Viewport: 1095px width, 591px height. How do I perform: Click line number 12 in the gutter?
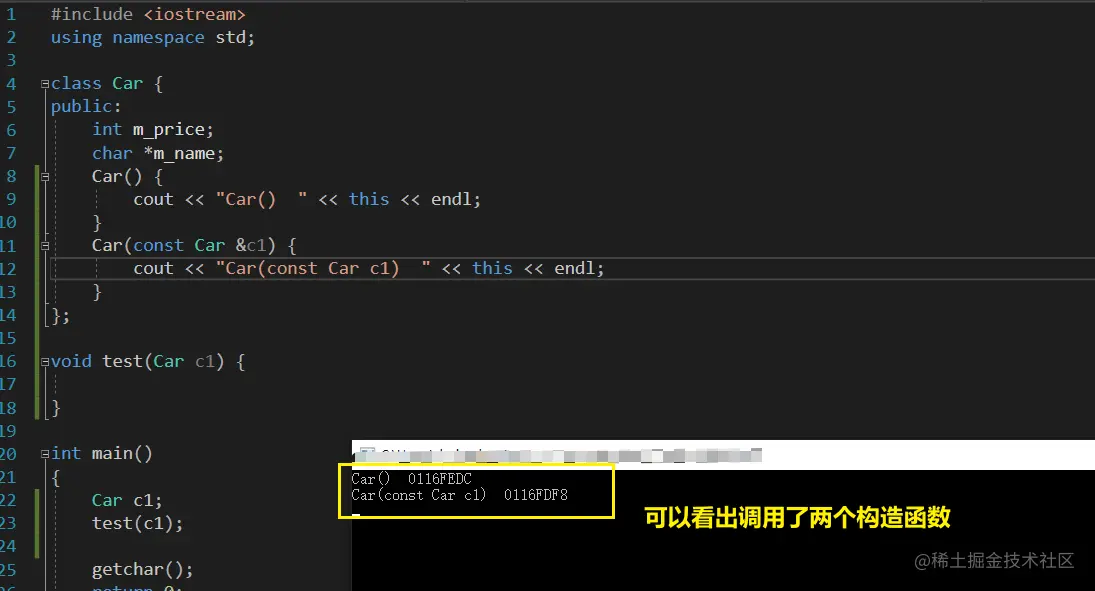pos(11,268)
